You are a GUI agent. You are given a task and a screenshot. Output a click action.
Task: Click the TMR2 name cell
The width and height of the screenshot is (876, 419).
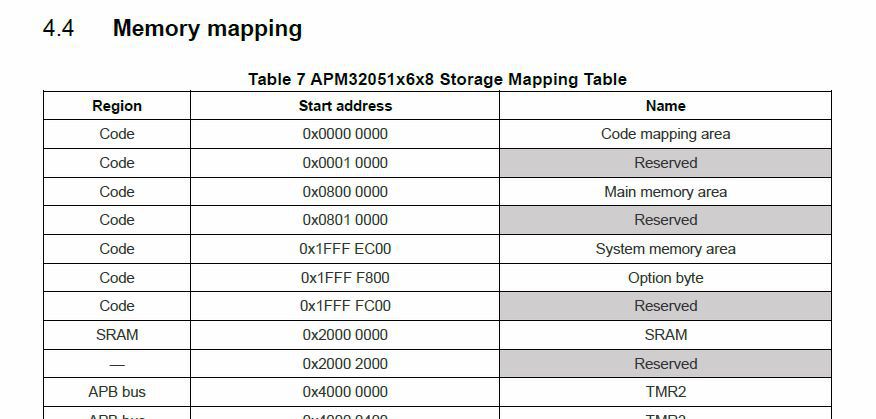click(665, 392)
